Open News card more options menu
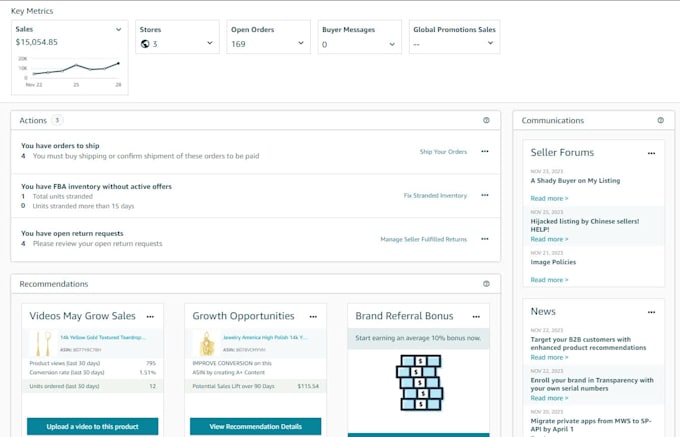The image size is (680, 437). point(651,312)
